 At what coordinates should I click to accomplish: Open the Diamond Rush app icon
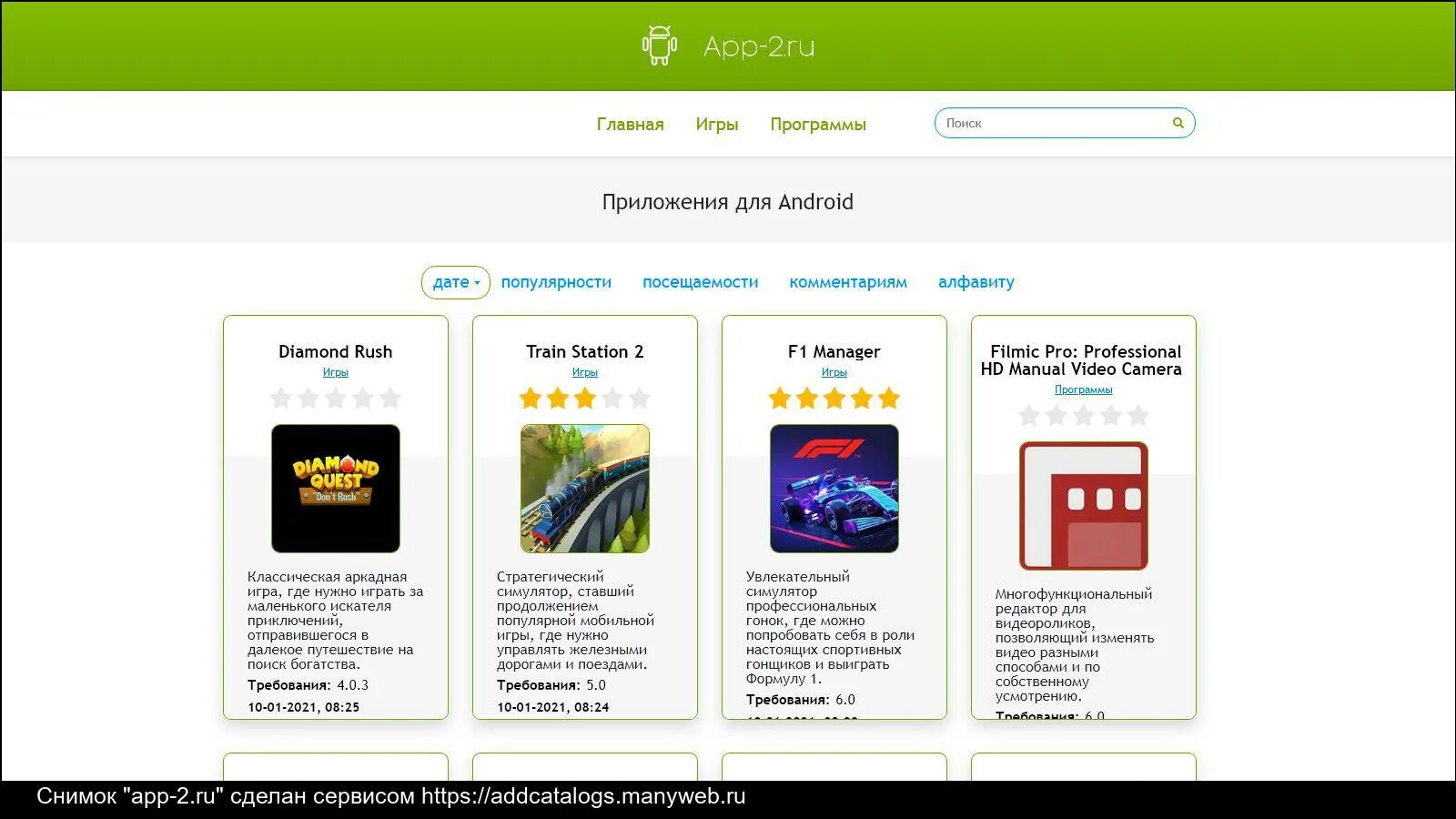[x=336, y=489]
